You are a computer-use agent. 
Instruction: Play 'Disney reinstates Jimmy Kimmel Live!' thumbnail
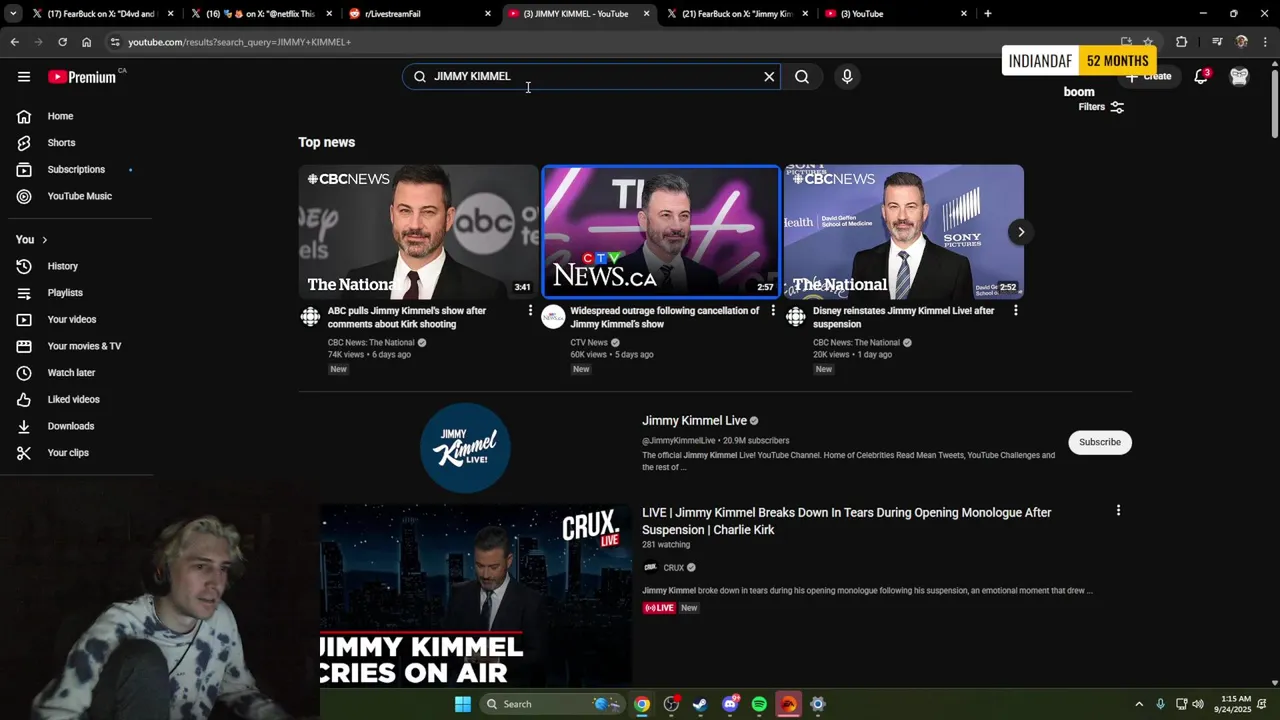point(904,232)
